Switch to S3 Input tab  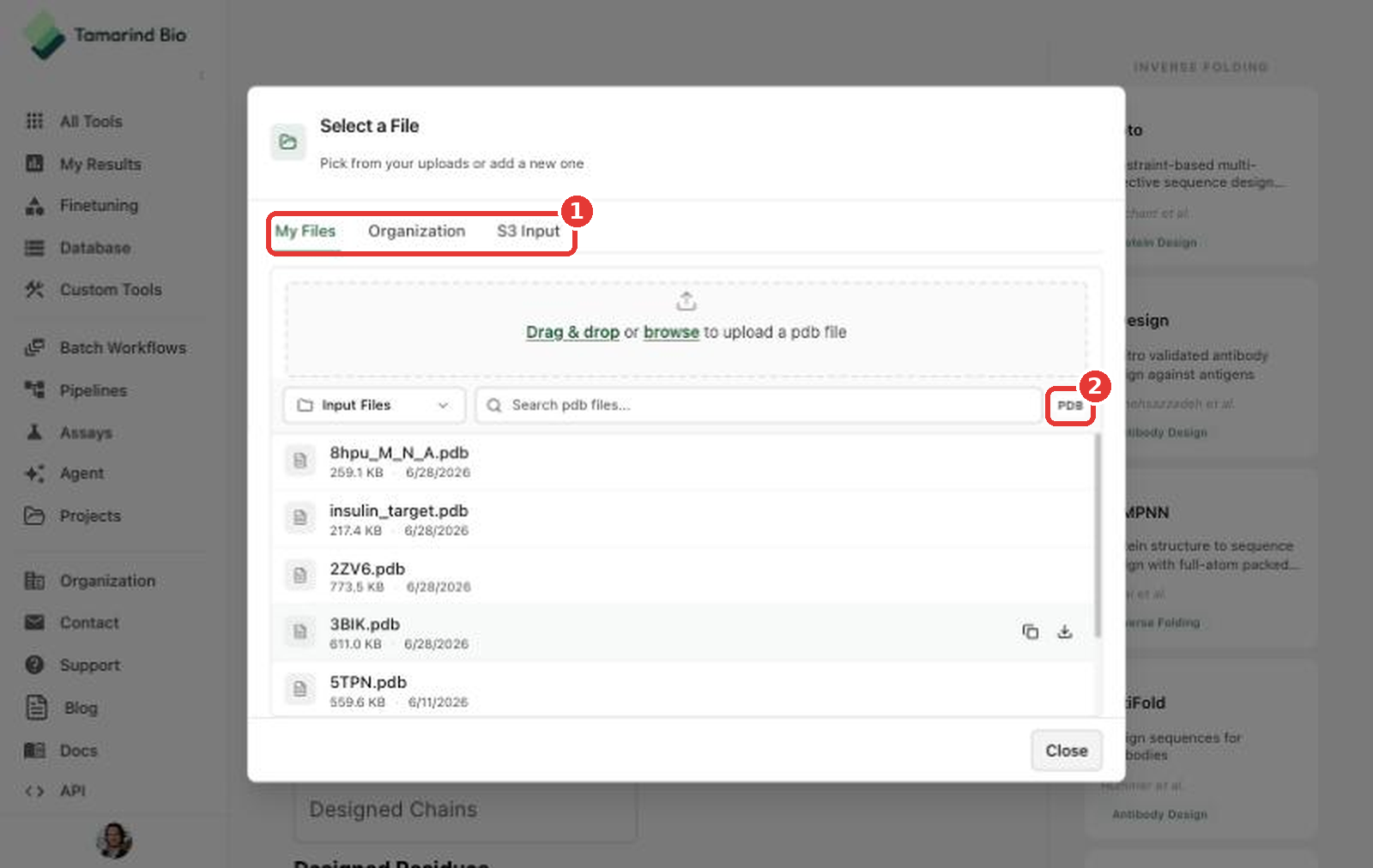pos(528,231)
